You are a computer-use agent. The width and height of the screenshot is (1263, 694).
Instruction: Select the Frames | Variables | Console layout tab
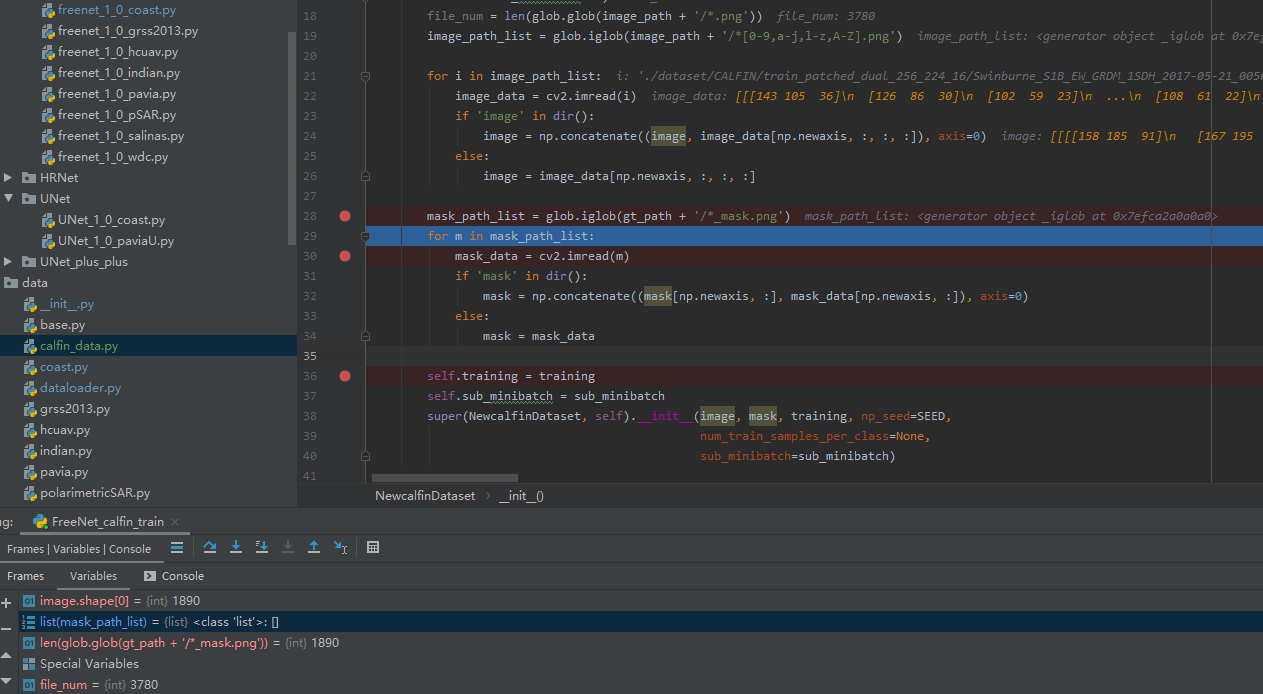(79, 549)
